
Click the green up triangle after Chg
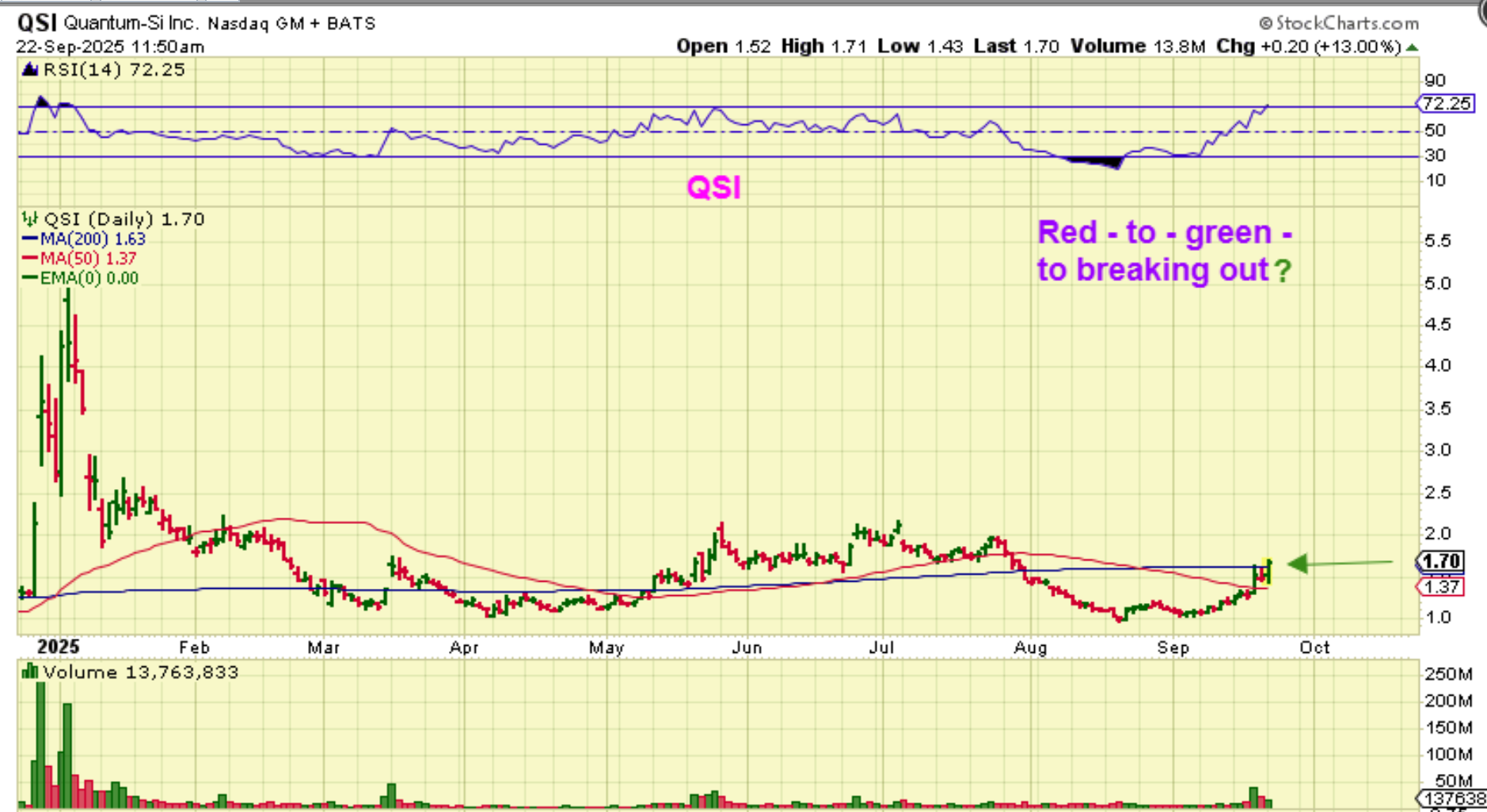(1412, 47)
